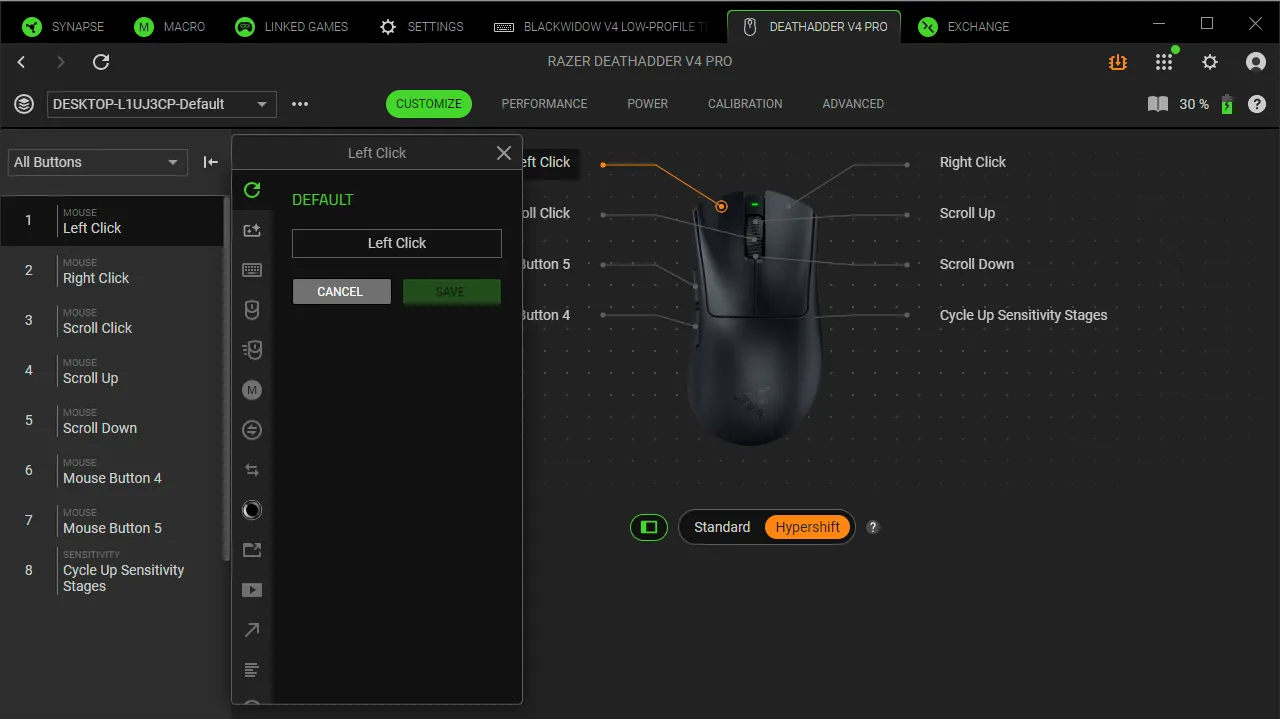Go back with the left arrow
The image size is (1280, 719).
22,62
